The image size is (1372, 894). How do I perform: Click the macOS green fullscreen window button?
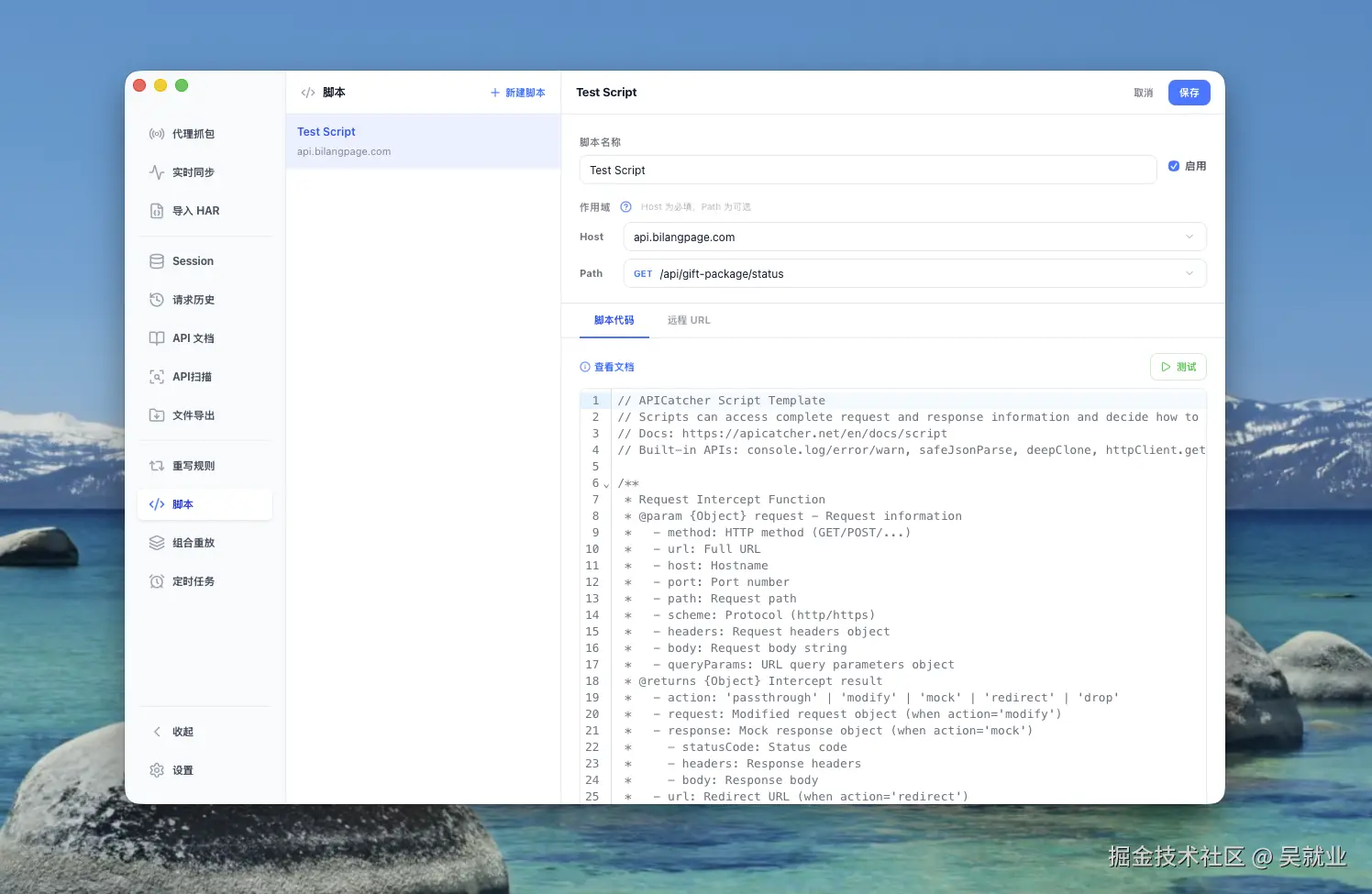(182, 85)
